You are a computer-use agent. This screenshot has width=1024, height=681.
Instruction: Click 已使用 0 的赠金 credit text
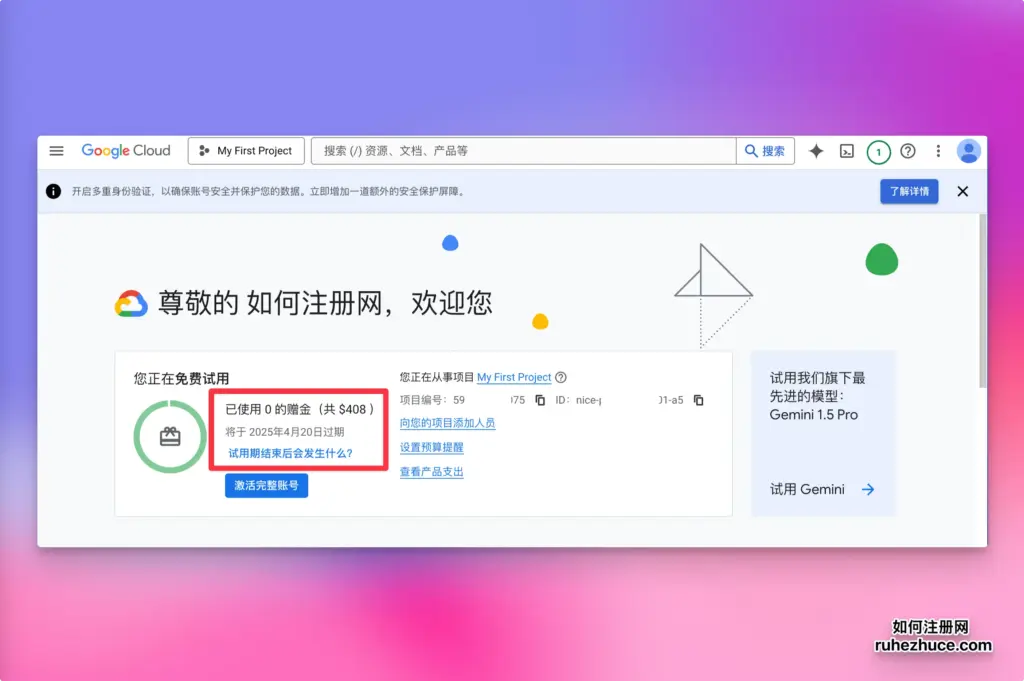point(300,409)
